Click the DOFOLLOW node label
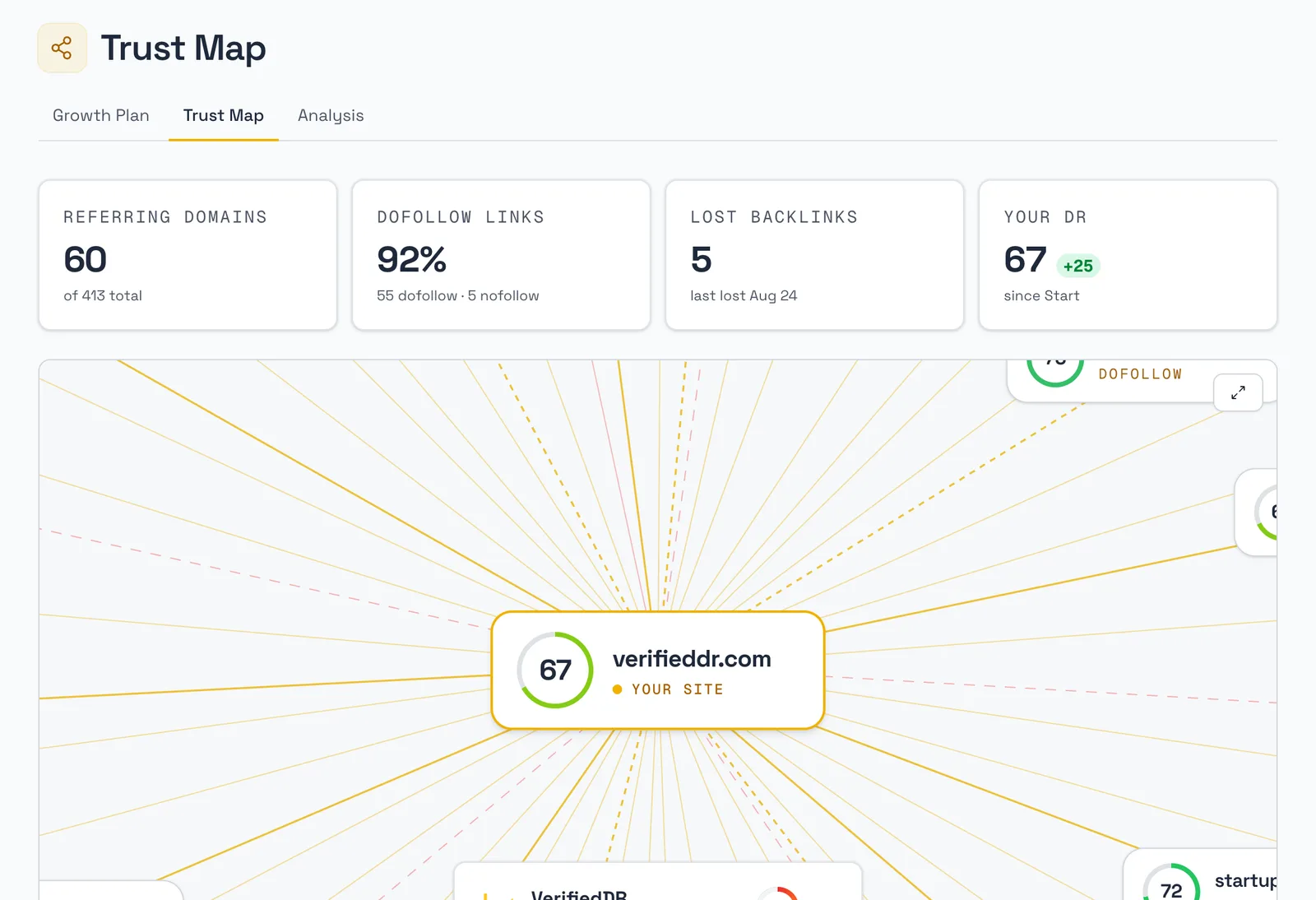The height and width of the screenshot is (900, 1316). [1140, 374]
